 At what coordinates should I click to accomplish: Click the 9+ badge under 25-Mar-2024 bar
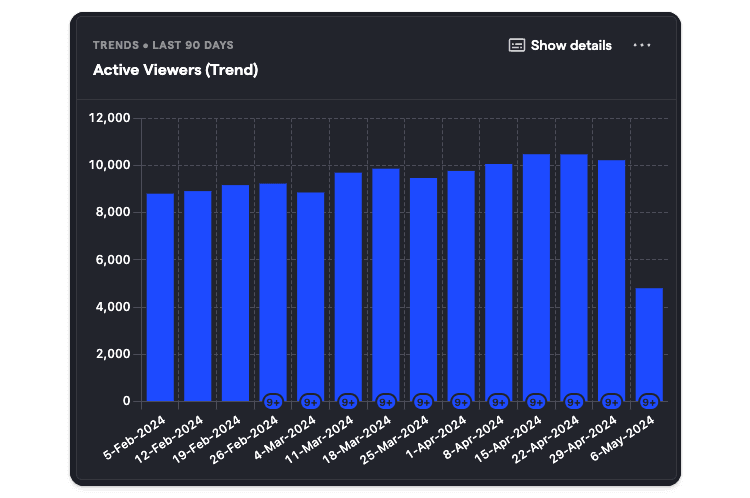[x=424, y=402]
